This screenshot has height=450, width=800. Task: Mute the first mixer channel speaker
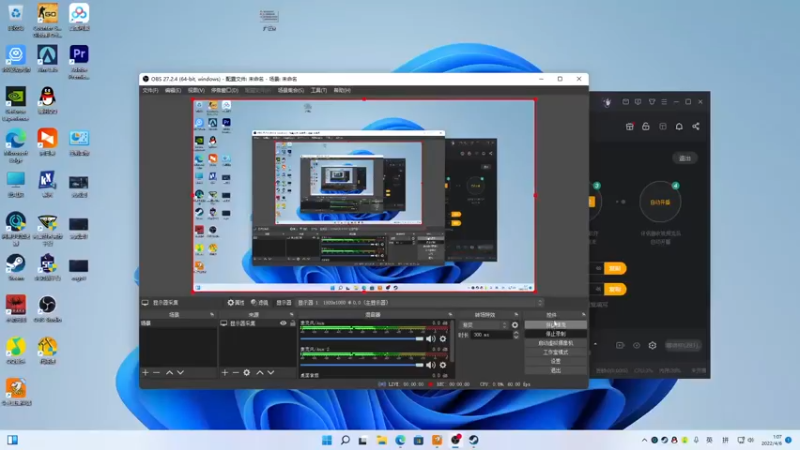(x=431, y=339)
